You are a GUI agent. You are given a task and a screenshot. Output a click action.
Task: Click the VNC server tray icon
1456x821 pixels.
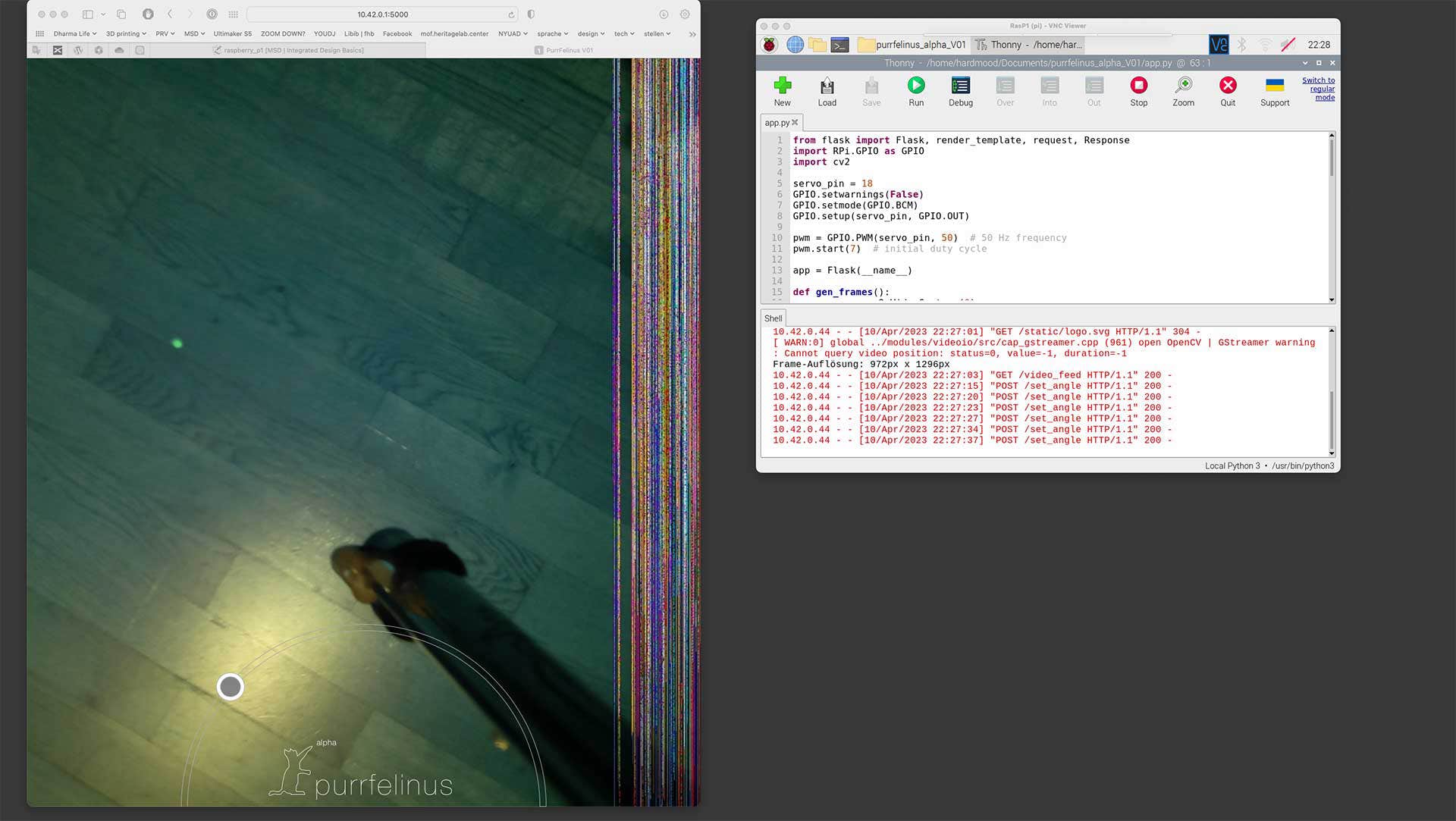click(x=1219, y=45)
